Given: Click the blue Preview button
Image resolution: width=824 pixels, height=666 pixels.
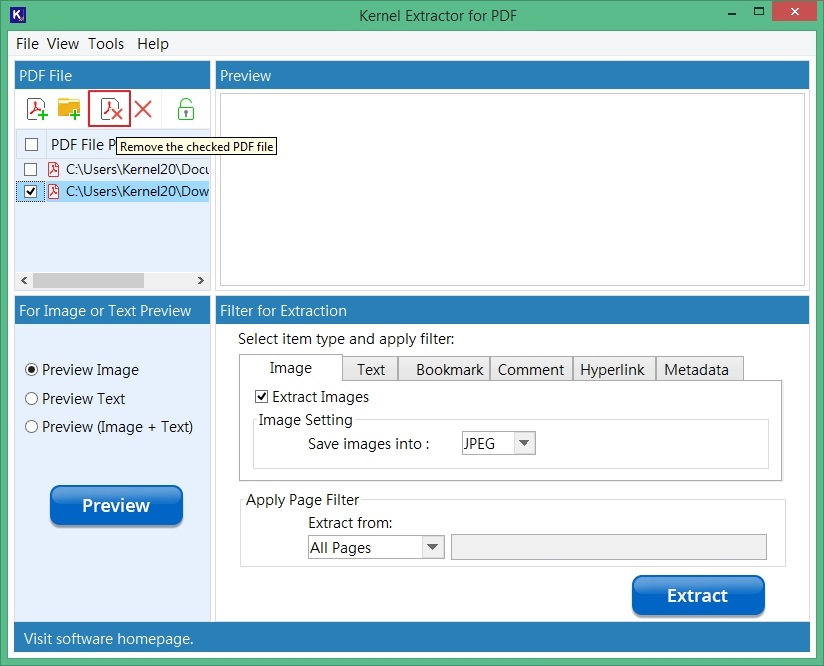Looking at the screenshot, I should pos(116,505).
